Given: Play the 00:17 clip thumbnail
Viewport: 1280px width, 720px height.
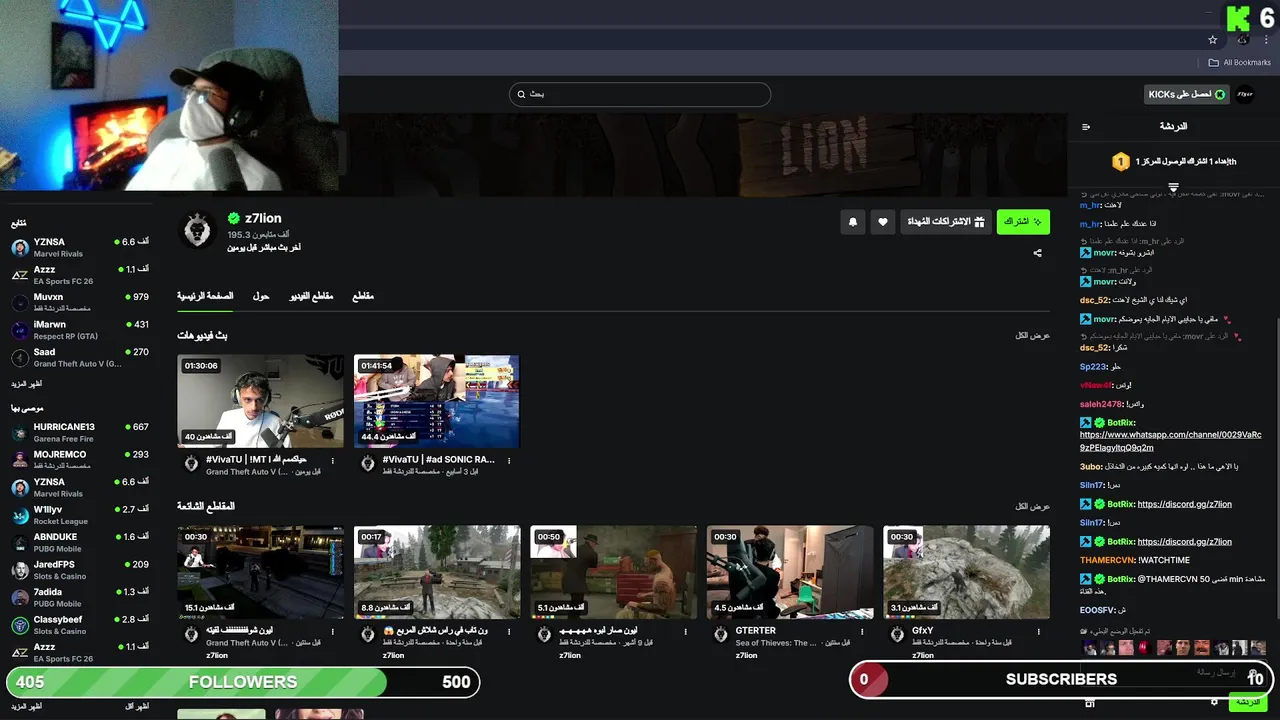Looking at the screenshot, I should (x=437, y=572).
